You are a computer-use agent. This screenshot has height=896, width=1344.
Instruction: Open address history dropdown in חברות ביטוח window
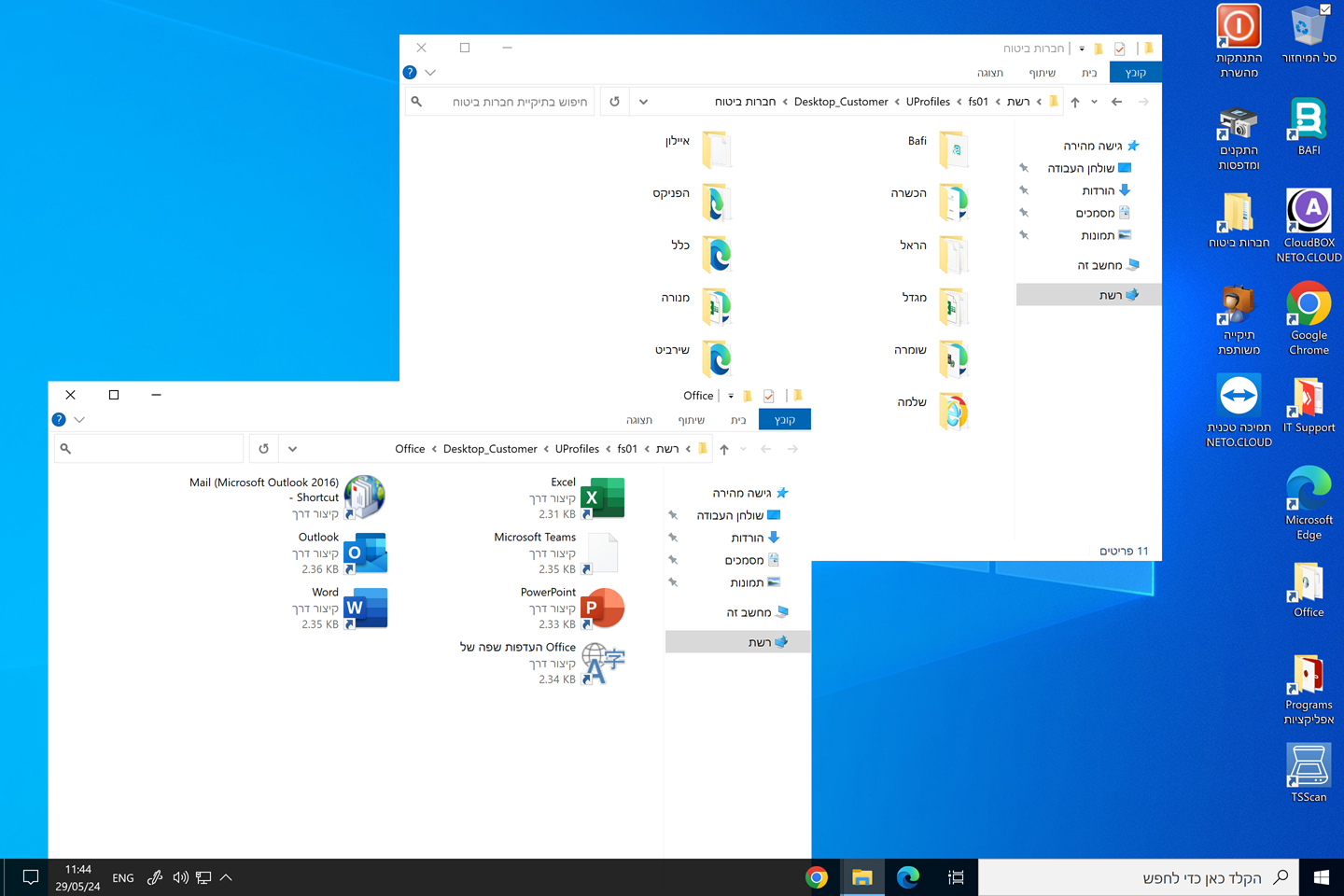[643, 102]
